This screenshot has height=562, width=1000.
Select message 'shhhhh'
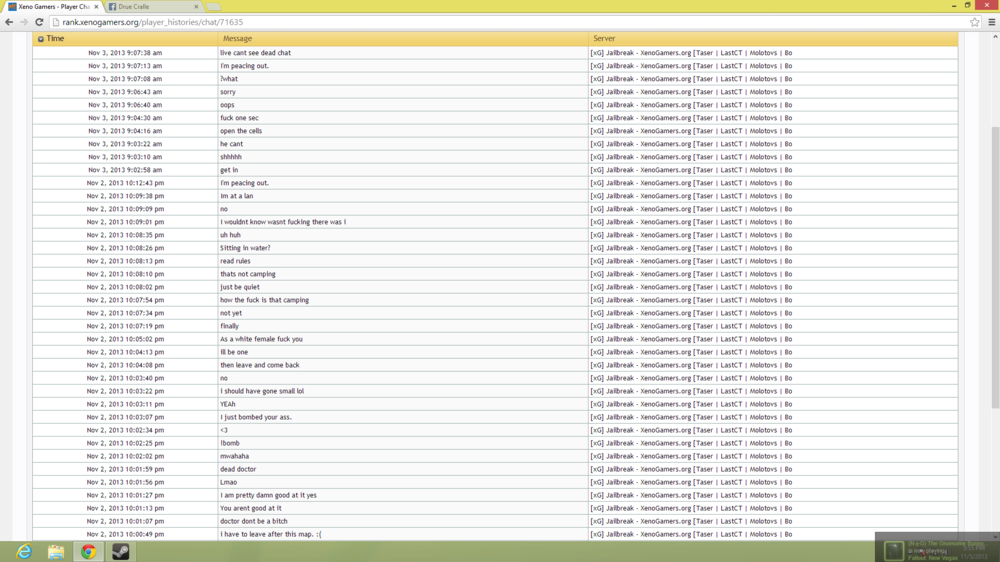(231, 157)
